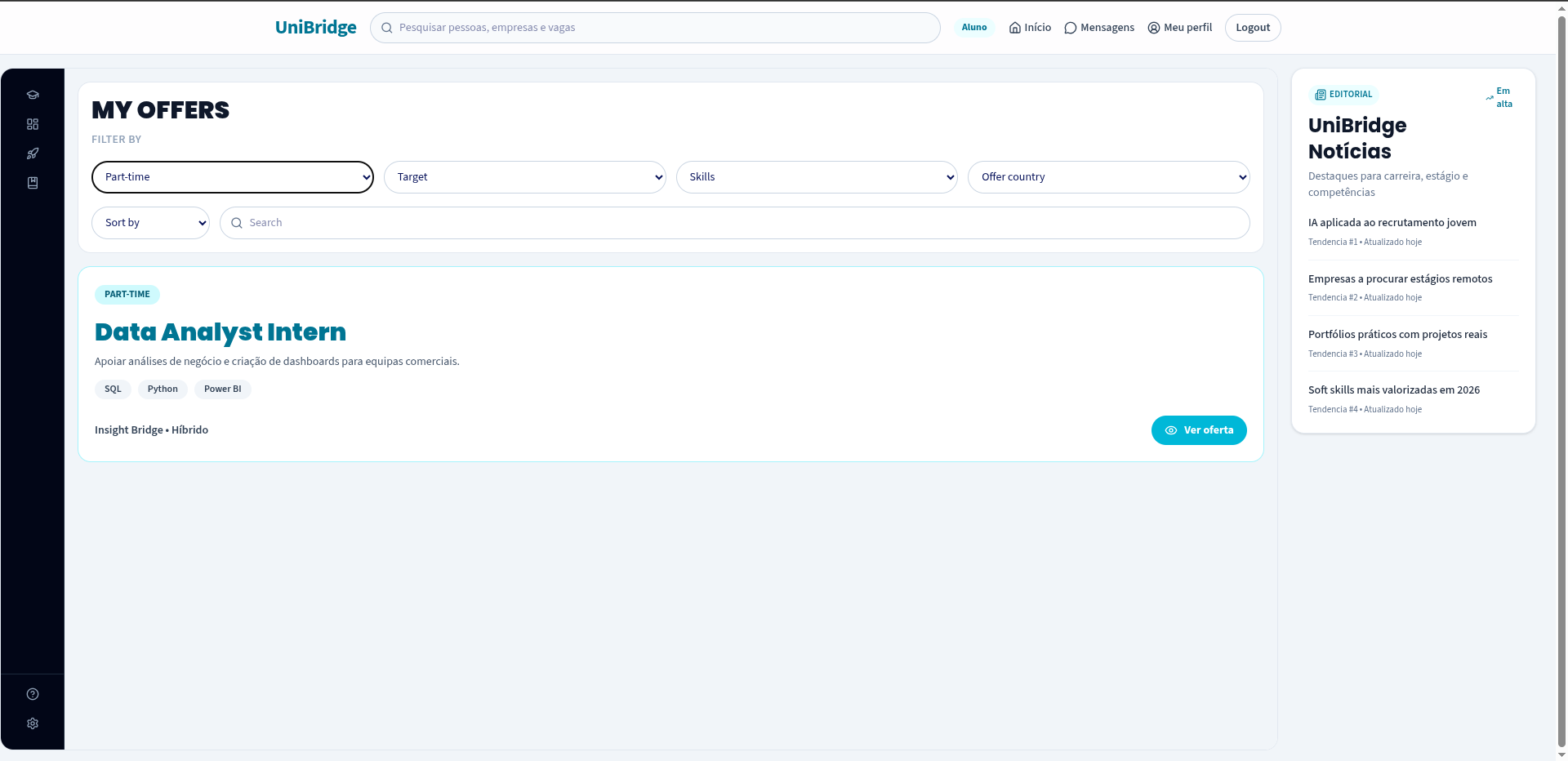Open news Soft skills mais valorizadas em 2026

pyautogui.click(x=1394, y=390)
